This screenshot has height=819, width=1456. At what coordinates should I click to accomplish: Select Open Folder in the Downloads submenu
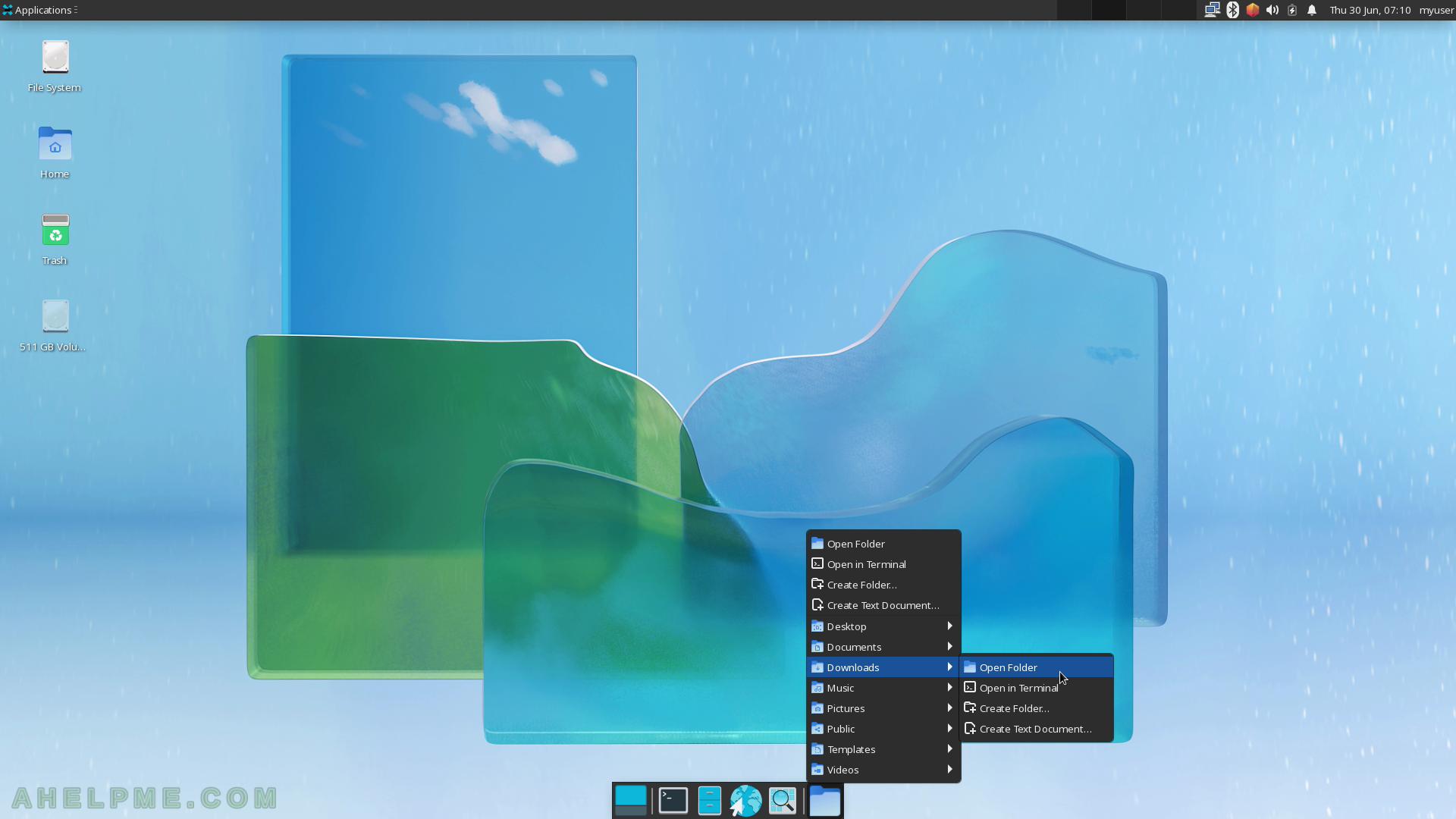pos(1036,667)
